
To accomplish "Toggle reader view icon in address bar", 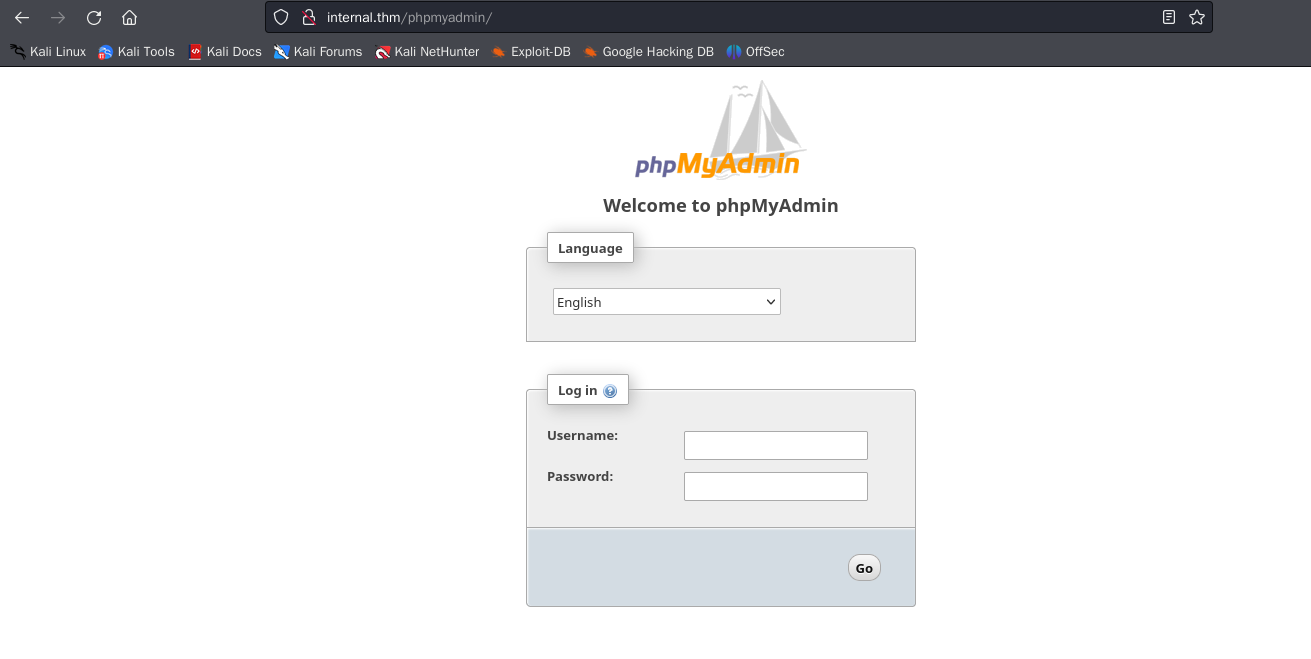I will pos(1169,17).
